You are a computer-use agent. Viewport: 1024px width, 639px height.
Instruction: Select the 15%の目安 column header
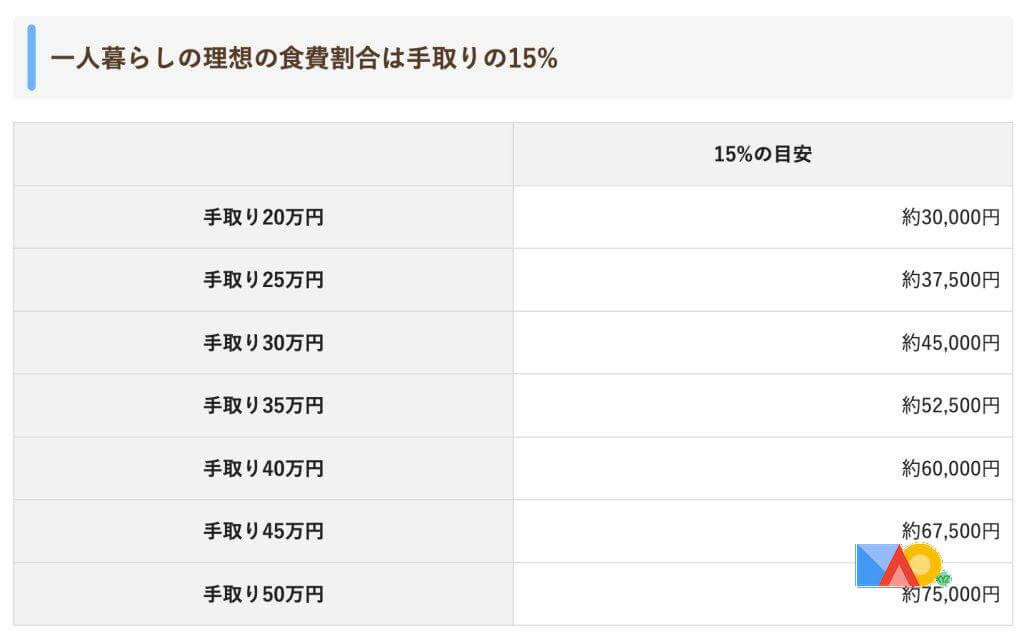(x=762, y=155)
